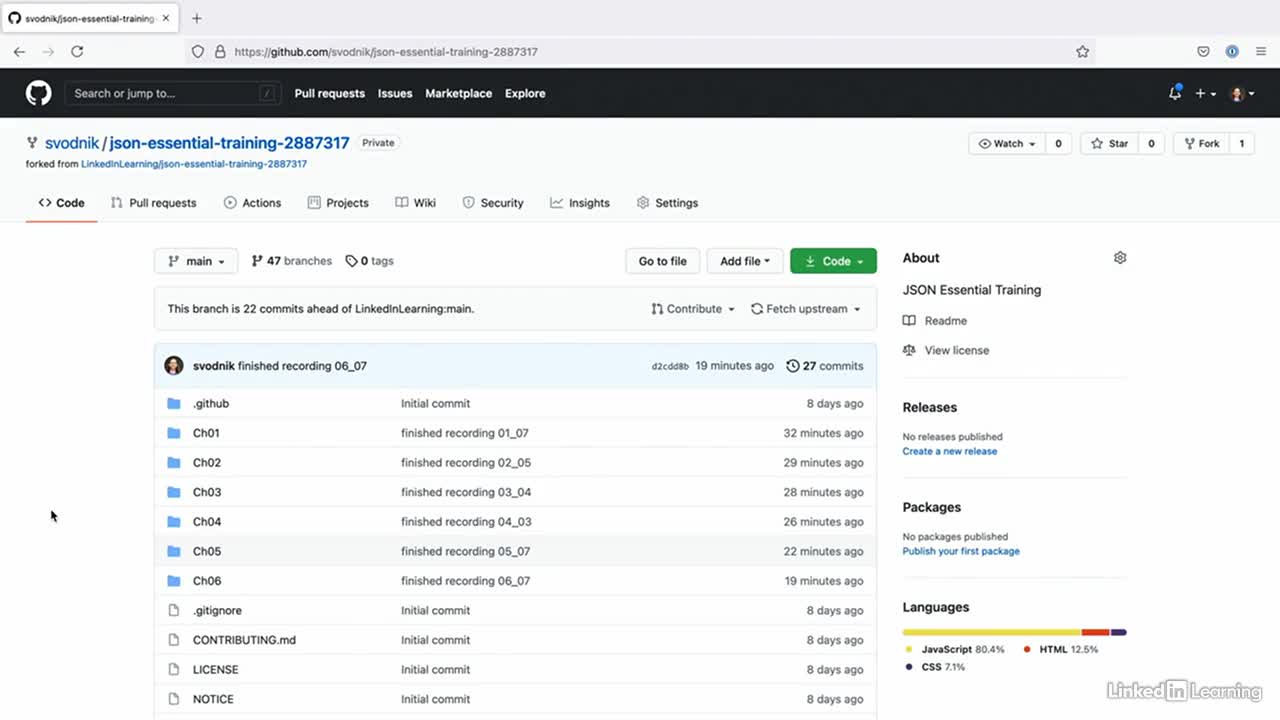The image size is (1280, 720).
Task: Open the Actions tab
Action: click(x=252, y=203)
